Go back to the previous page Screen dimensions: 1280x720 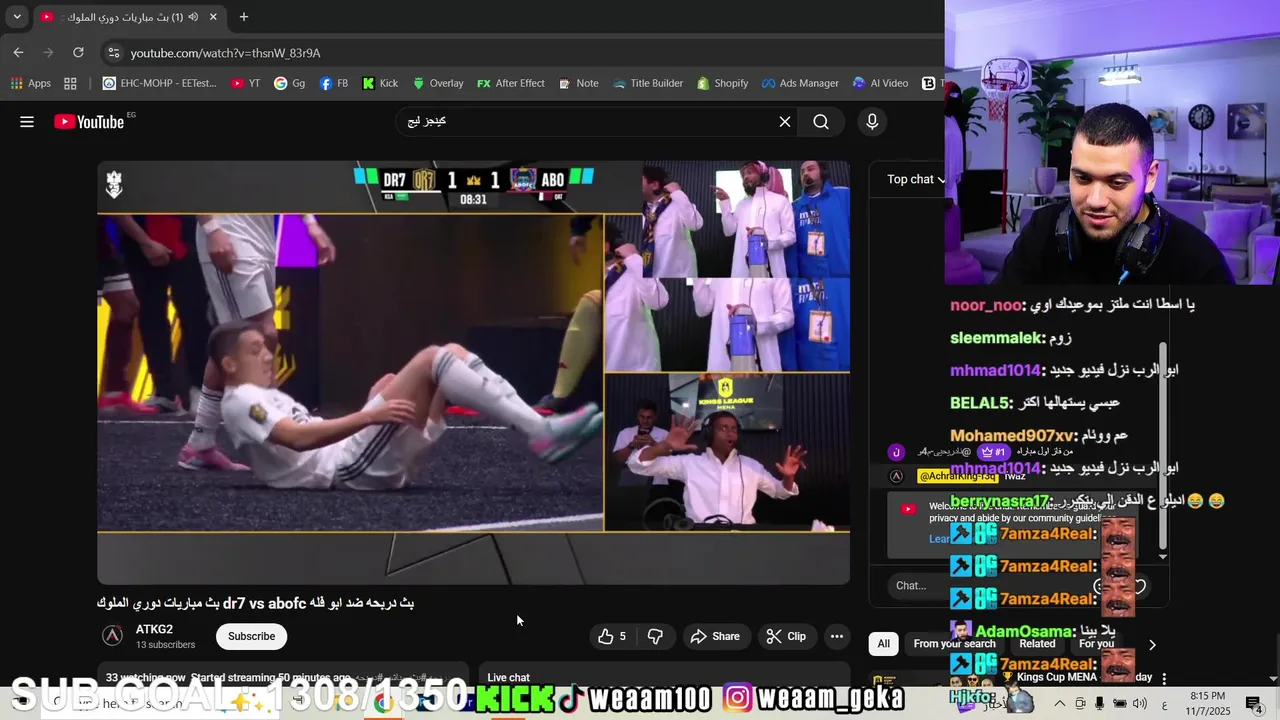tap(18, 52)
